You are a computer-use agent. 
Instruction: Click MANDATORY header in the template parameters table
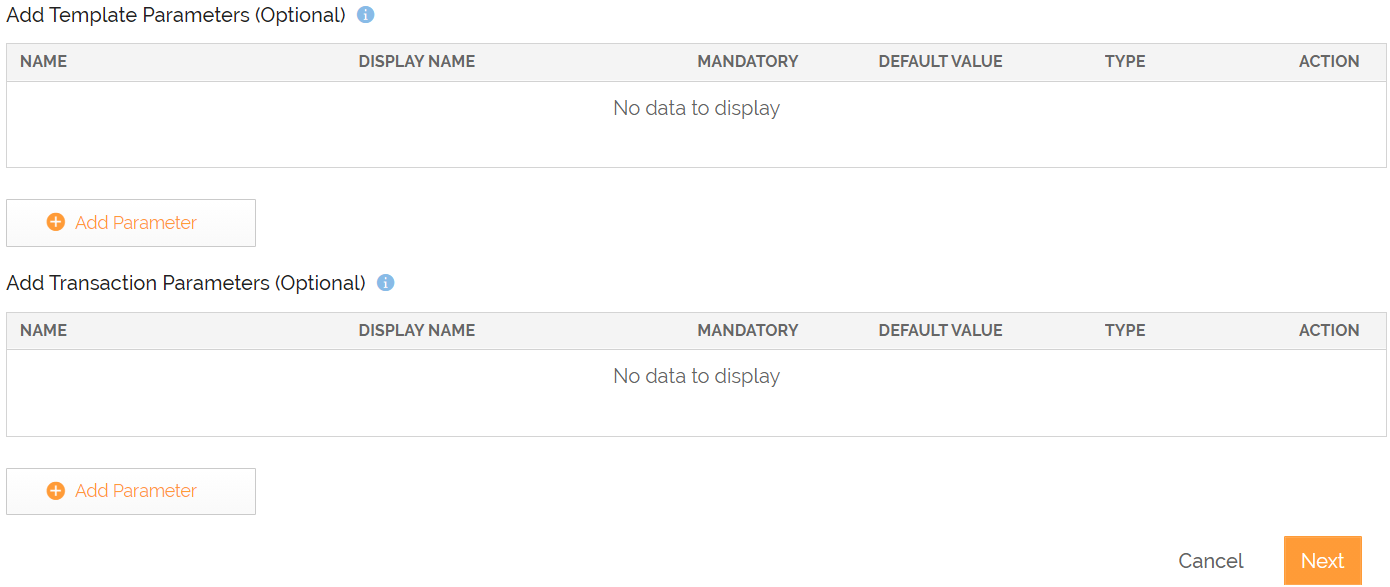coord(748,61)
